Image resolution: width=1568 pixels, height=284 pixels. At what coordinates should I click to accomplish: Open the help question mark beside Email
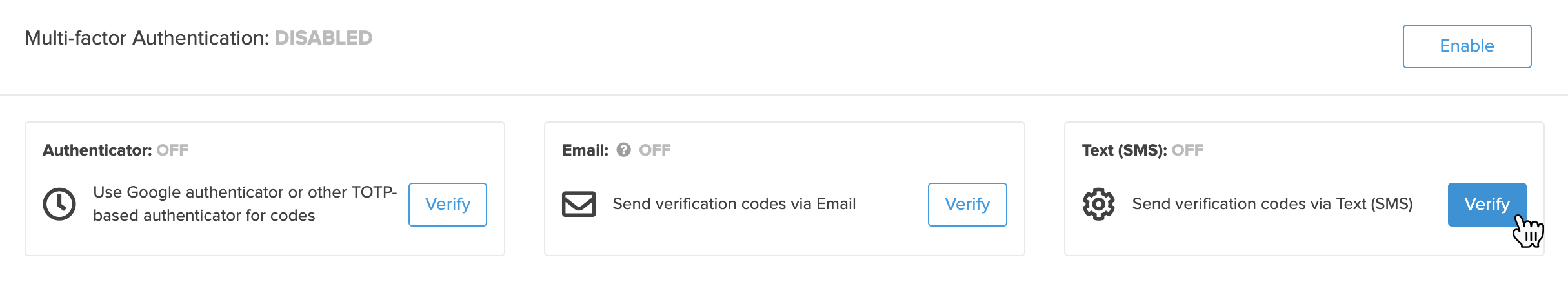(x=623, y=150)
